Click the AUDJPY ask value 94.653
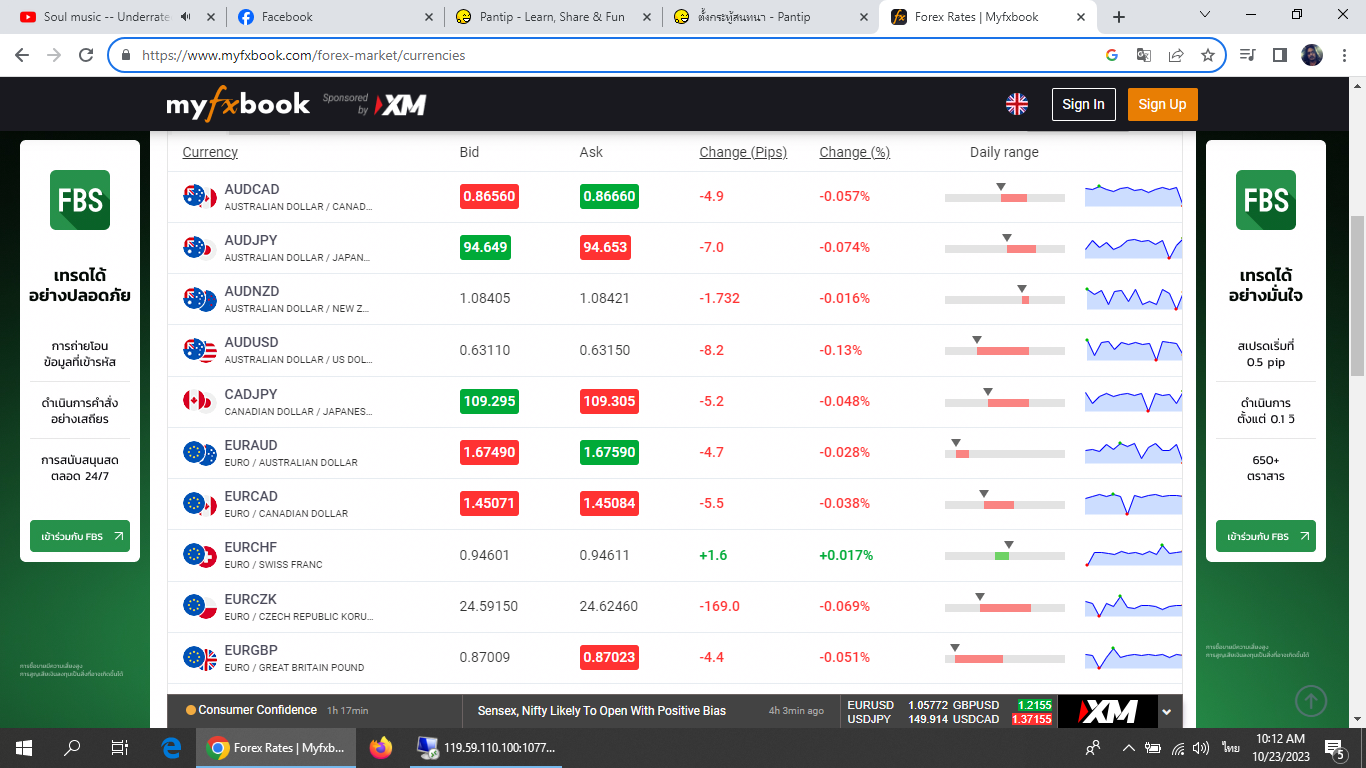 pos(605,247)
